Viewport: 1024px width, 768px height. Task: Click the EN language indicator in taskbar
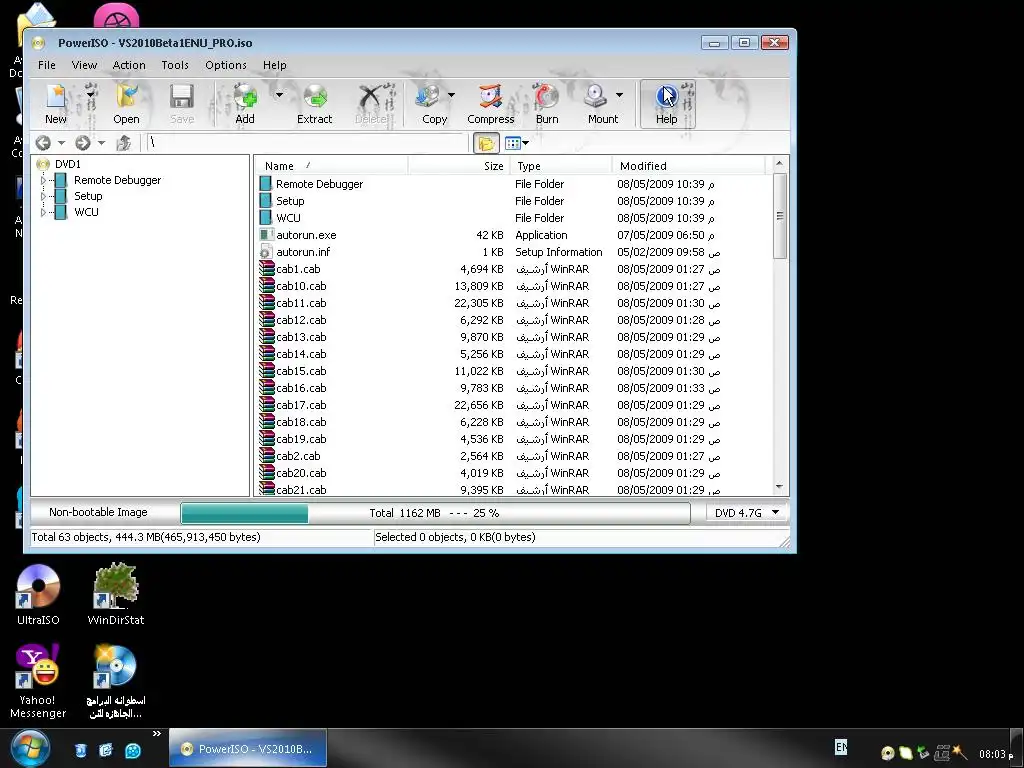tap(841, 746)
